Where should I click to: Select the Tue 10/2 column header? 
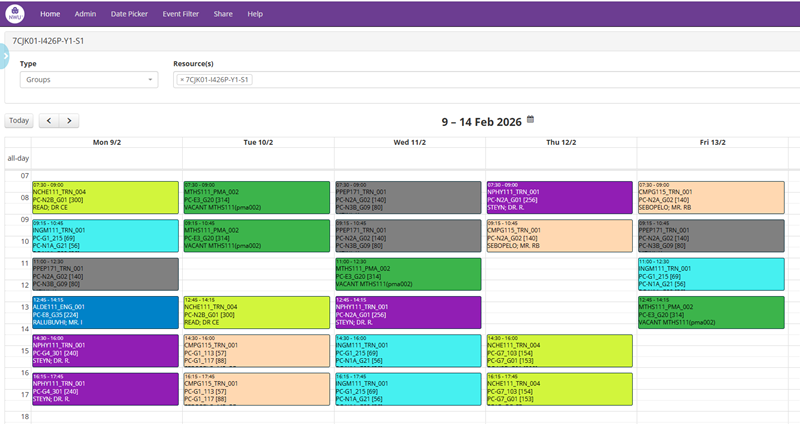point(258,142)
